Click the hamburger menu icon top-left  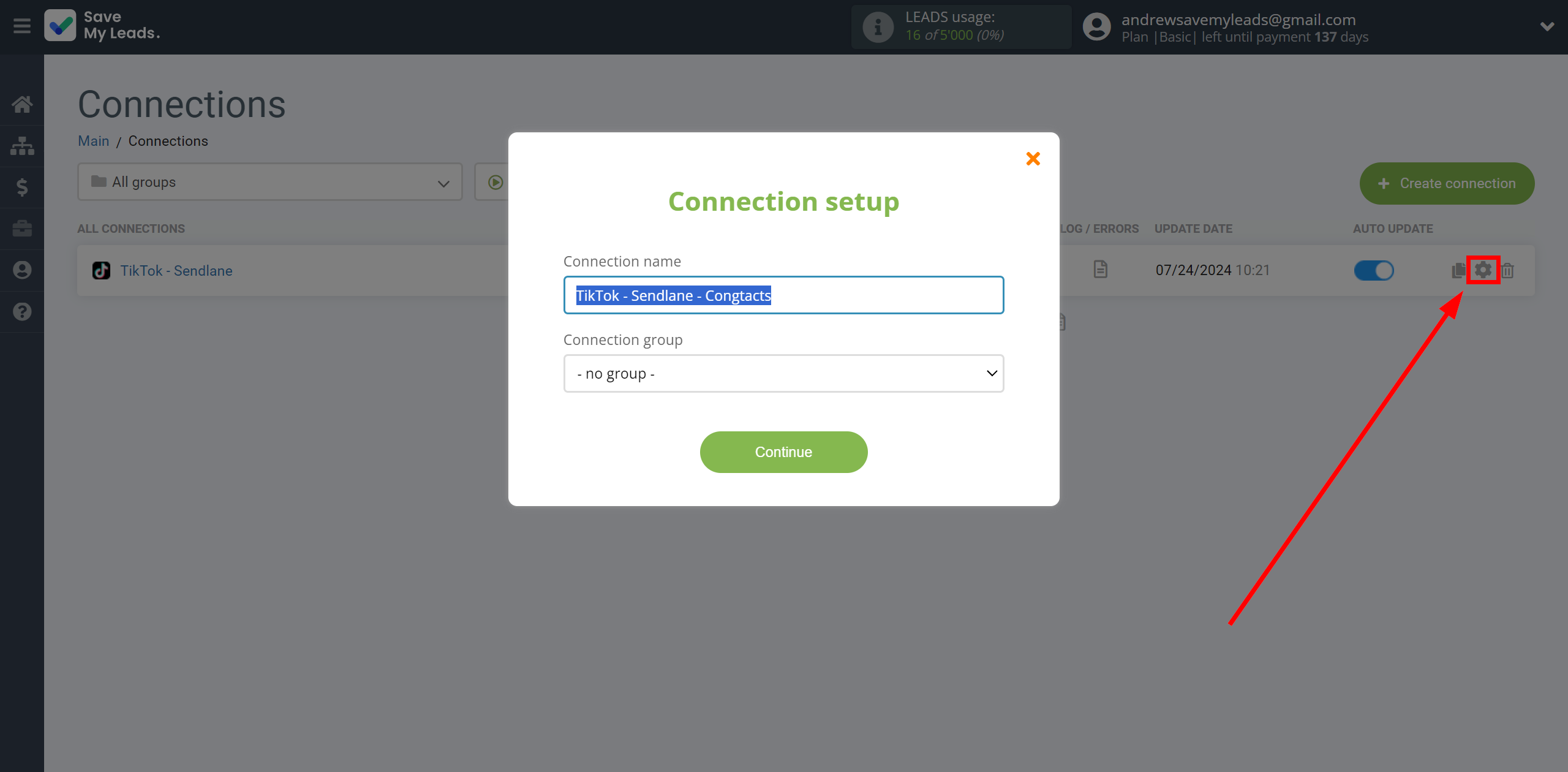pyautogui.click(x=22, y=26)
